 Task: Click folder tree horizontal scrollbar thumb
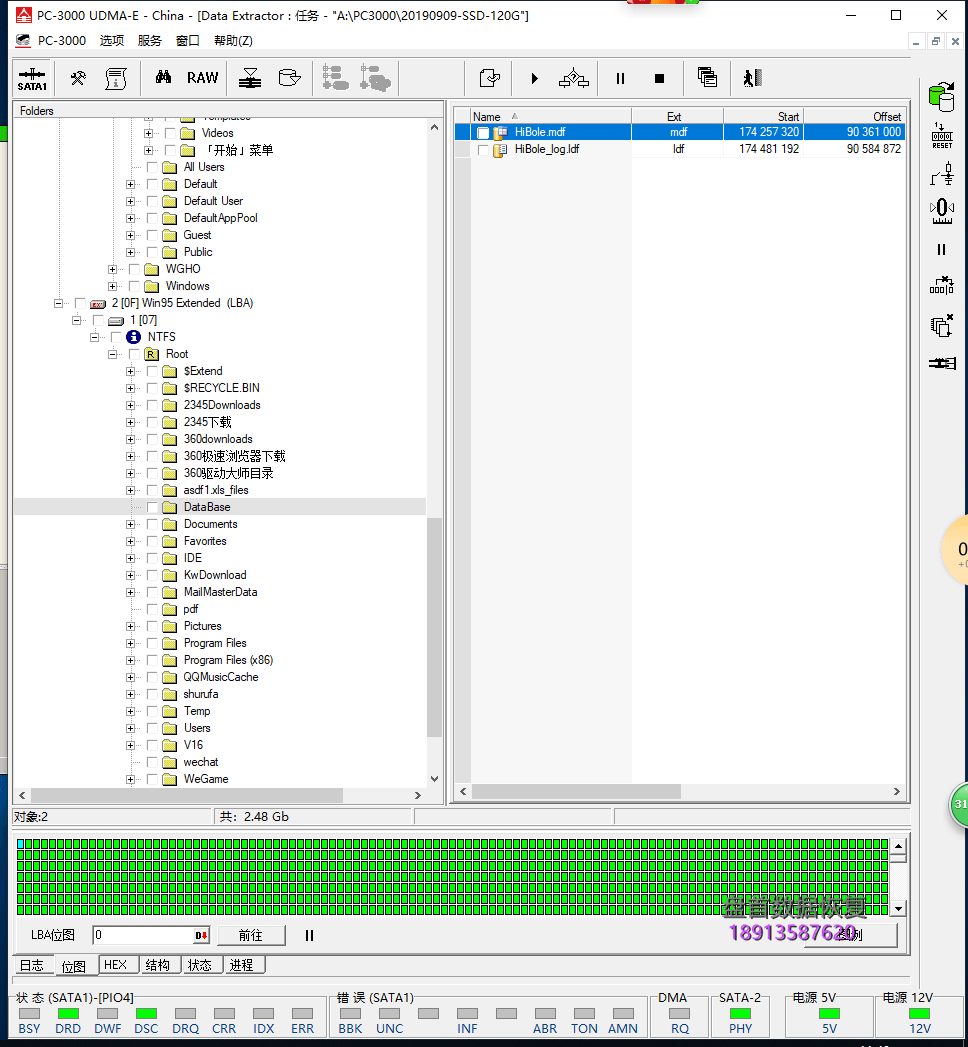click(187, 795)
